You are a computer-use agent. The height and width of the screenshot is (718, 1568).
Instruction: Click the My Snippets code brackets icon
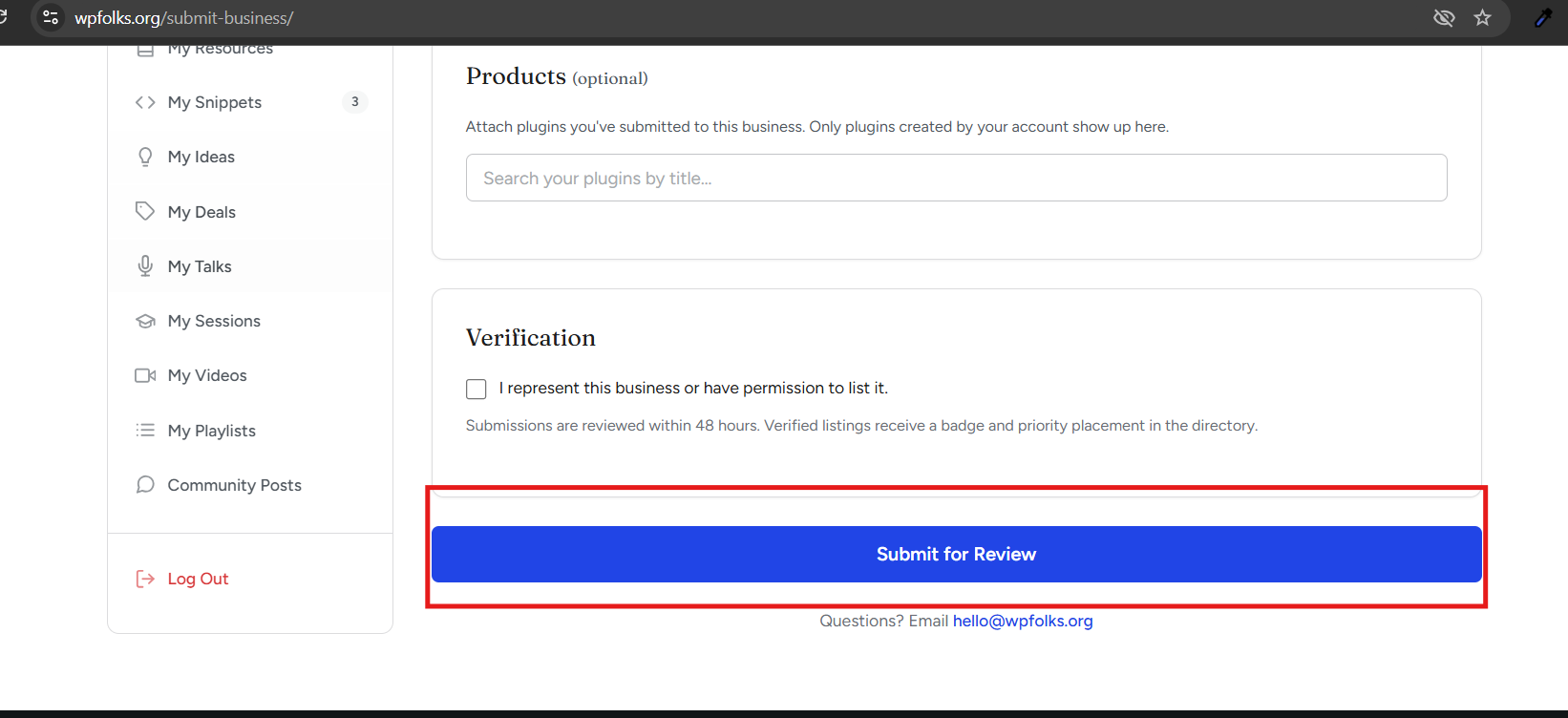(145, 102)
